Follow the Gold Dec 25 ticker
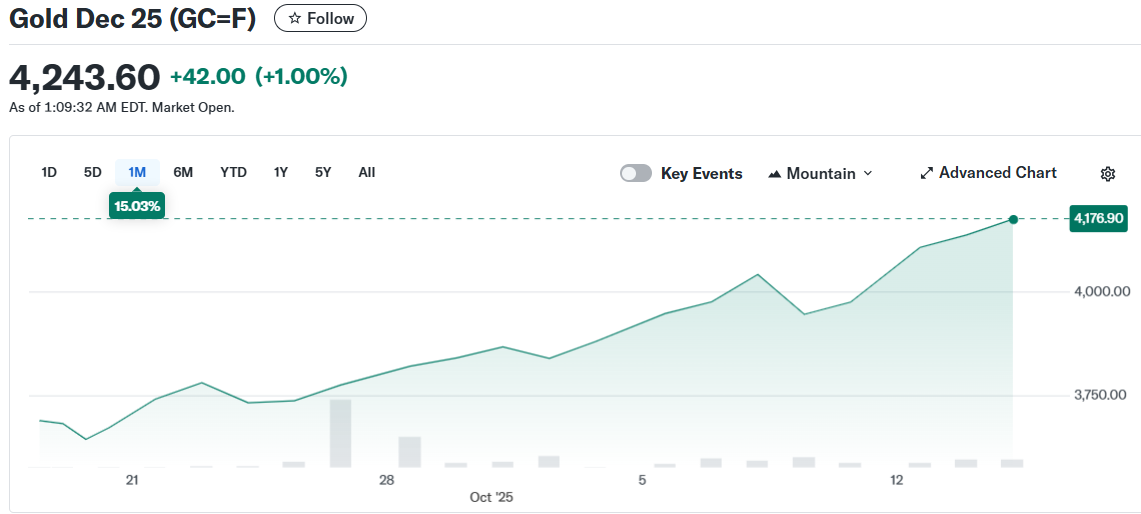 320,19
